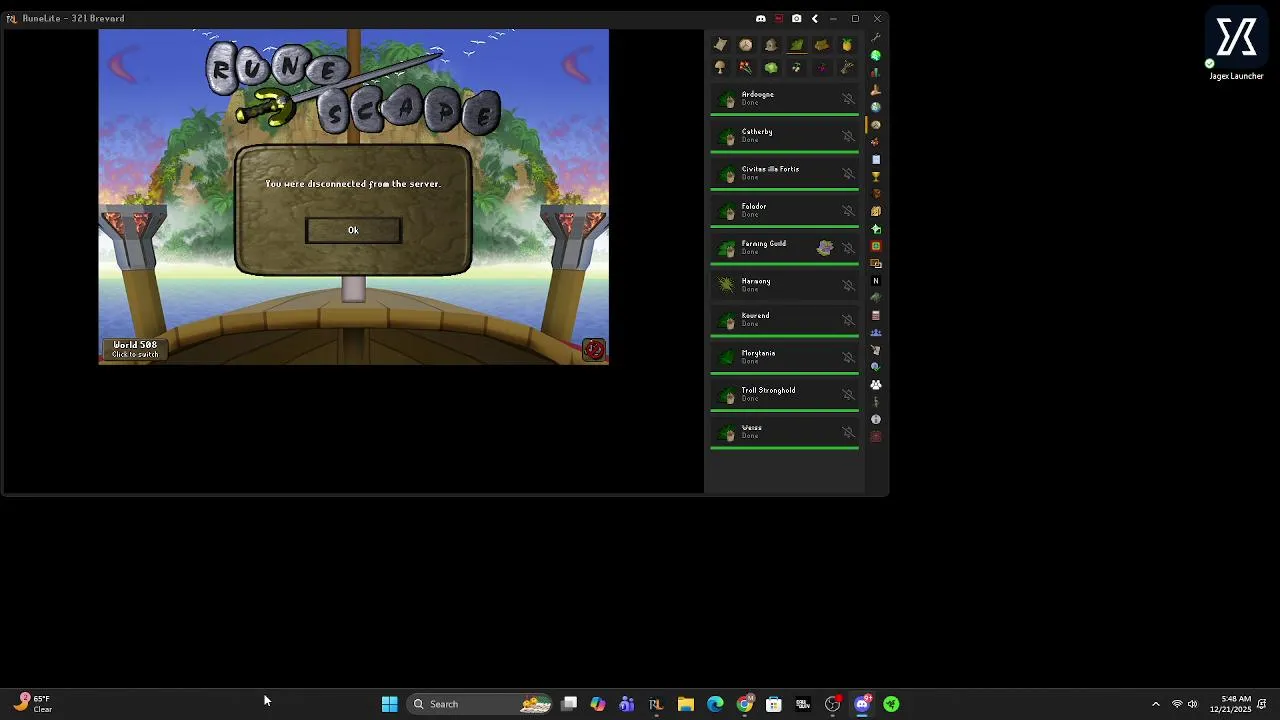Open the RuneLite taskbar icon

pos(656,704)
